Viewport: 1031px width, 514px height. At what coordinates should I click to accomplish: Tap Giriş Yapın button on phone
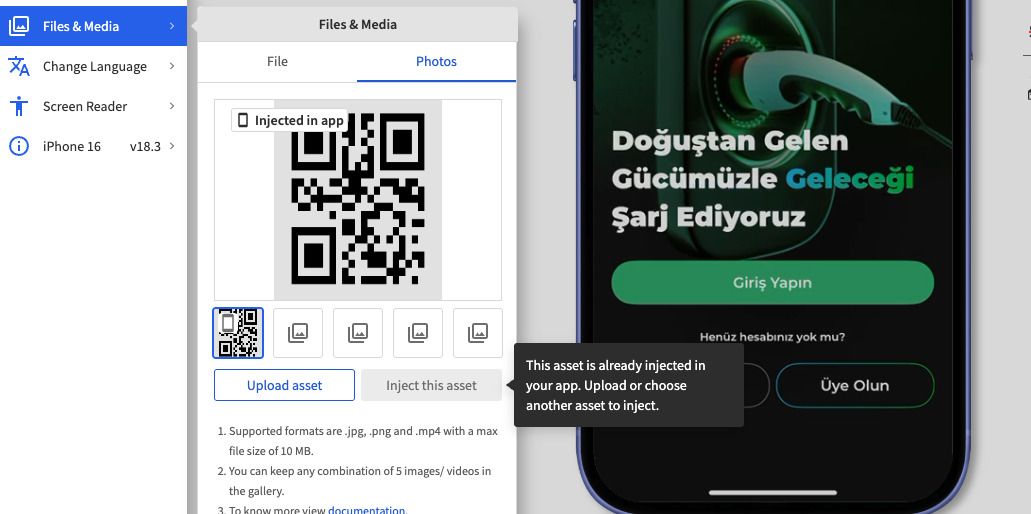tap(773, 283)
